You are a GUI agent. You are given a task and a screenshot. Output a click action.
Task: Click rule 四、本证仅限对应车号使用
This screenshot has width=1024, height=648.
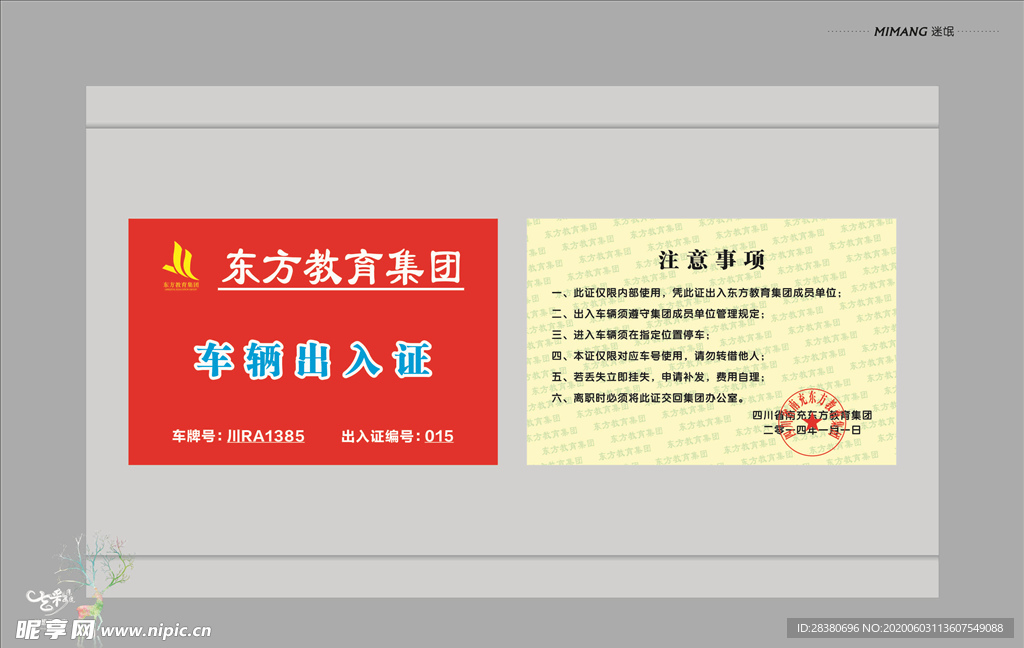tap(658, 355)
